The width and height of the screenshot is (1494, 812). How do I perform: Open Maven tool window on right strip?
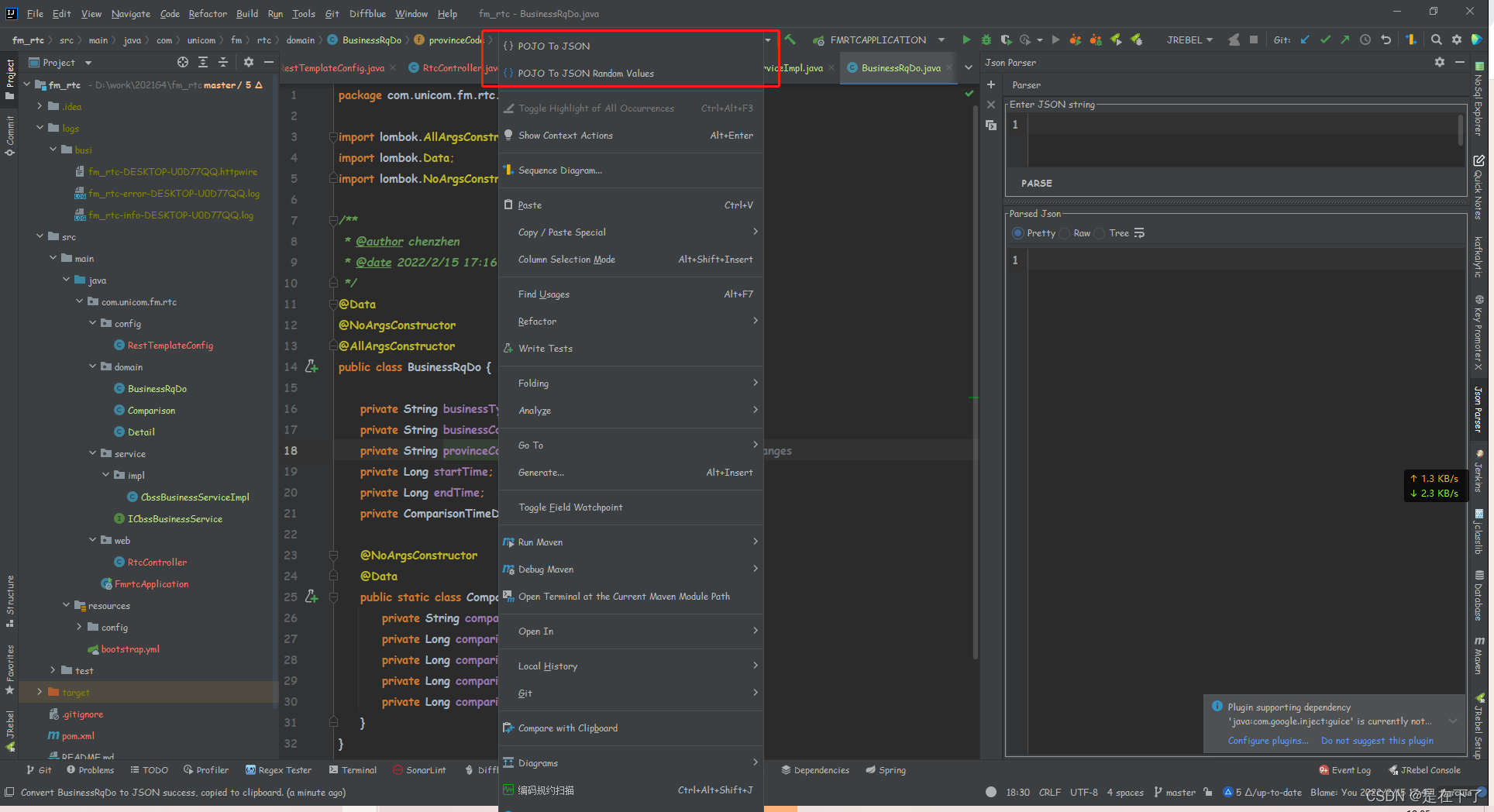(x=1479, y=655)
